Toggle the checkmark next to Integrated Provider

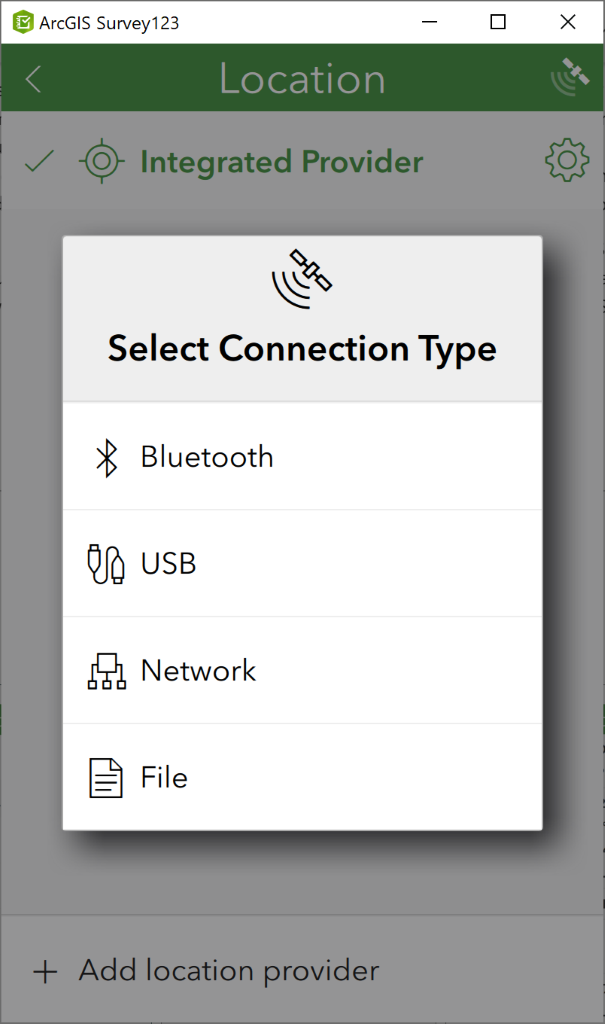[x=39, y=161]
